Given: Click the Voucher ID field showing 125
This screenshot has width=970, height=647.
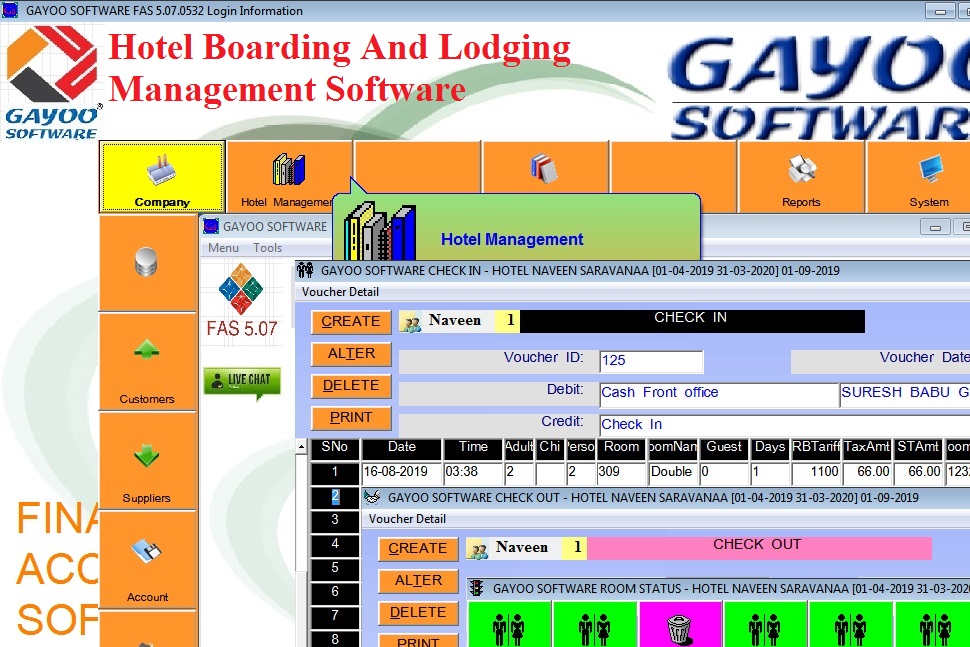Looking at the screenshot, I should (651, 361).
